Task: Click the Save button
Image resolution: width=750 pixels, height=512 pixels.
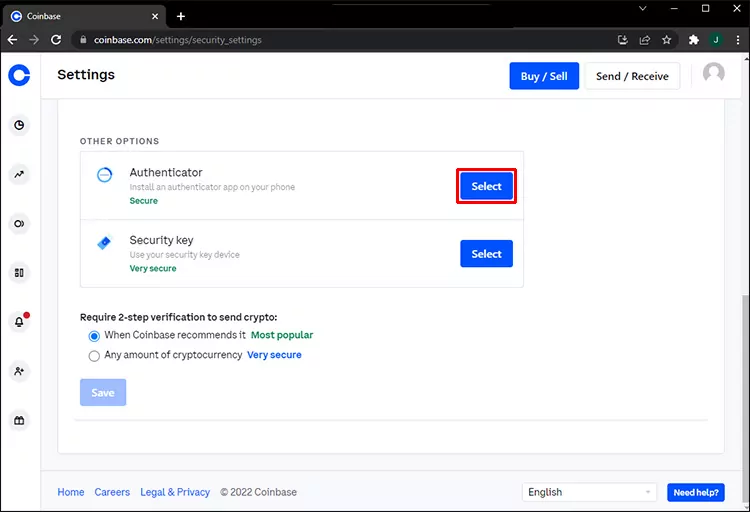Action: (x=103, y=392)
